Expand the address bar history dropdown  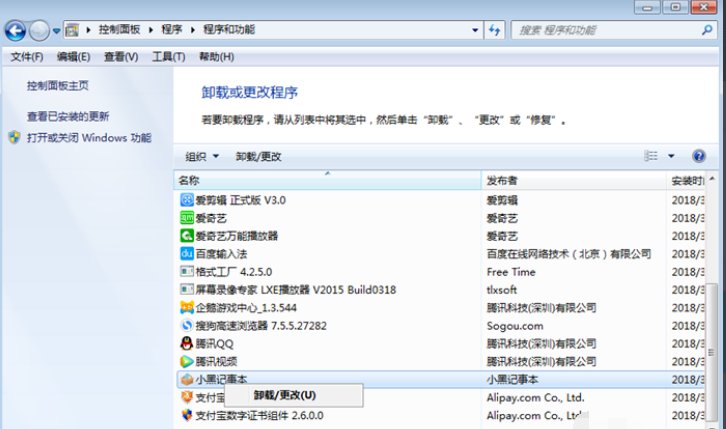475,30
